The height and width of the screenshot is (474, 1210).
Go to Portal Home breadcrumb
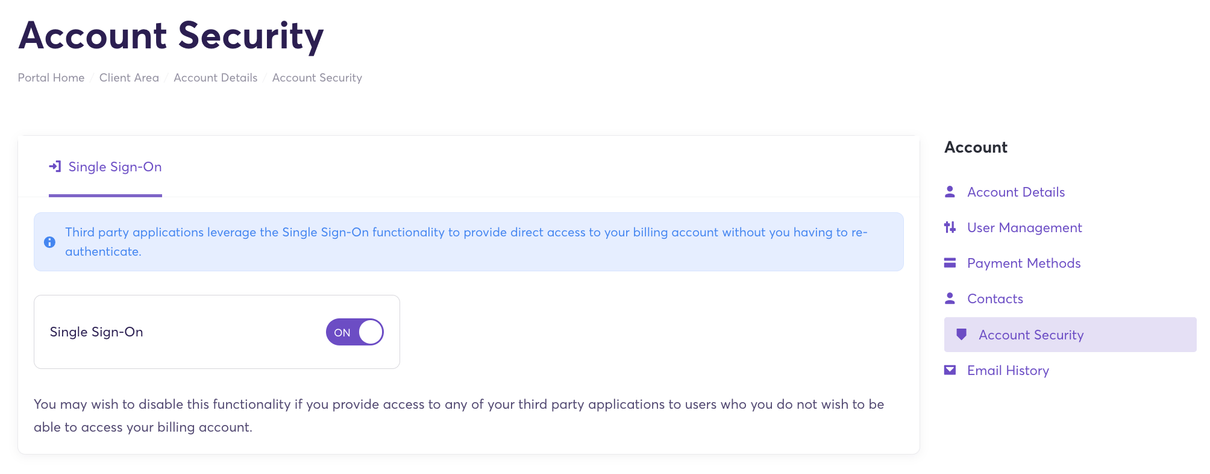[x=51, y=78]
